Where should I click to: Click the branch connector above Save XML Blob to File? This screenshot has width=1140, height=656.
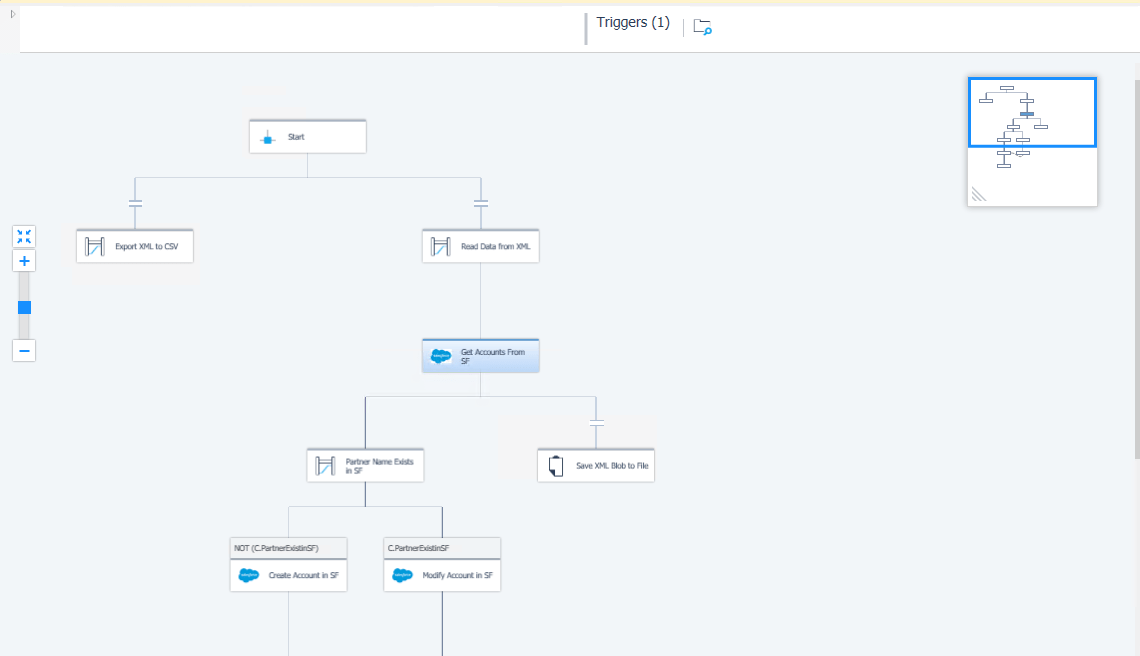596,423
